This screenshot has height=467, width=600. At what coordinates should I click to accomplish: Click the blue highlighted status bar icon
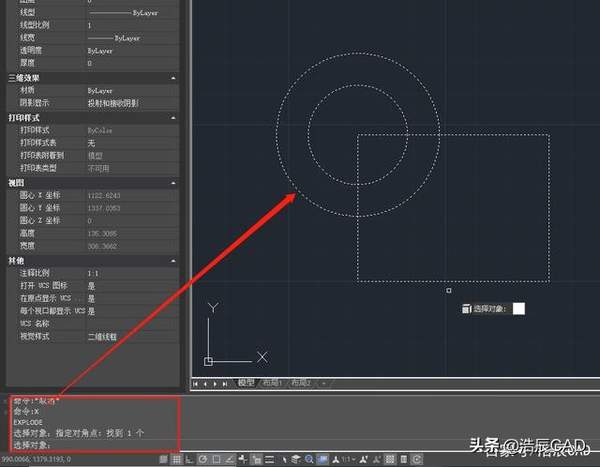coord(323,459)
